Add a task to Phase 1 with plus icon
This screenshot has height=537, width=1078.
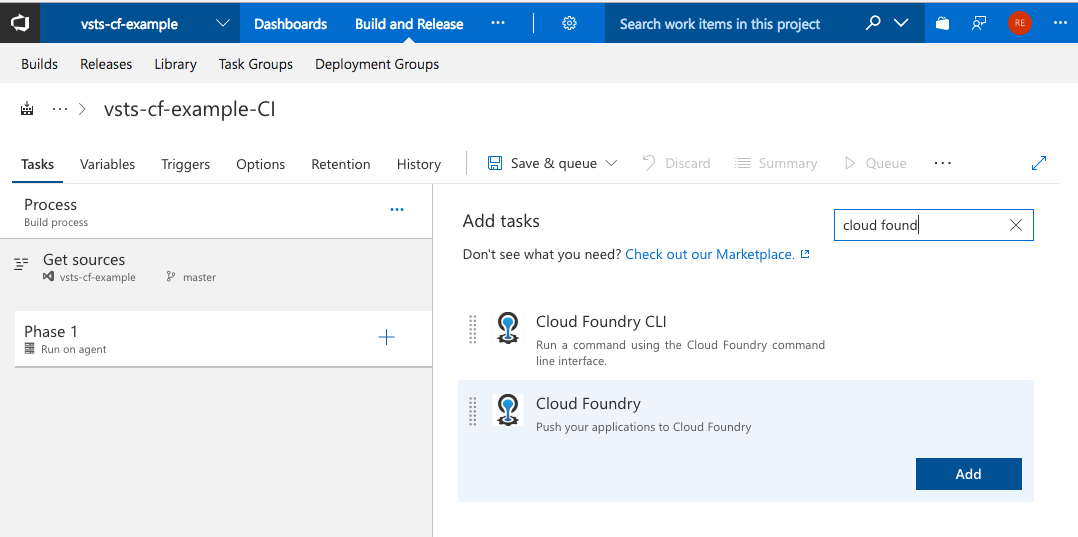[386, 338]
